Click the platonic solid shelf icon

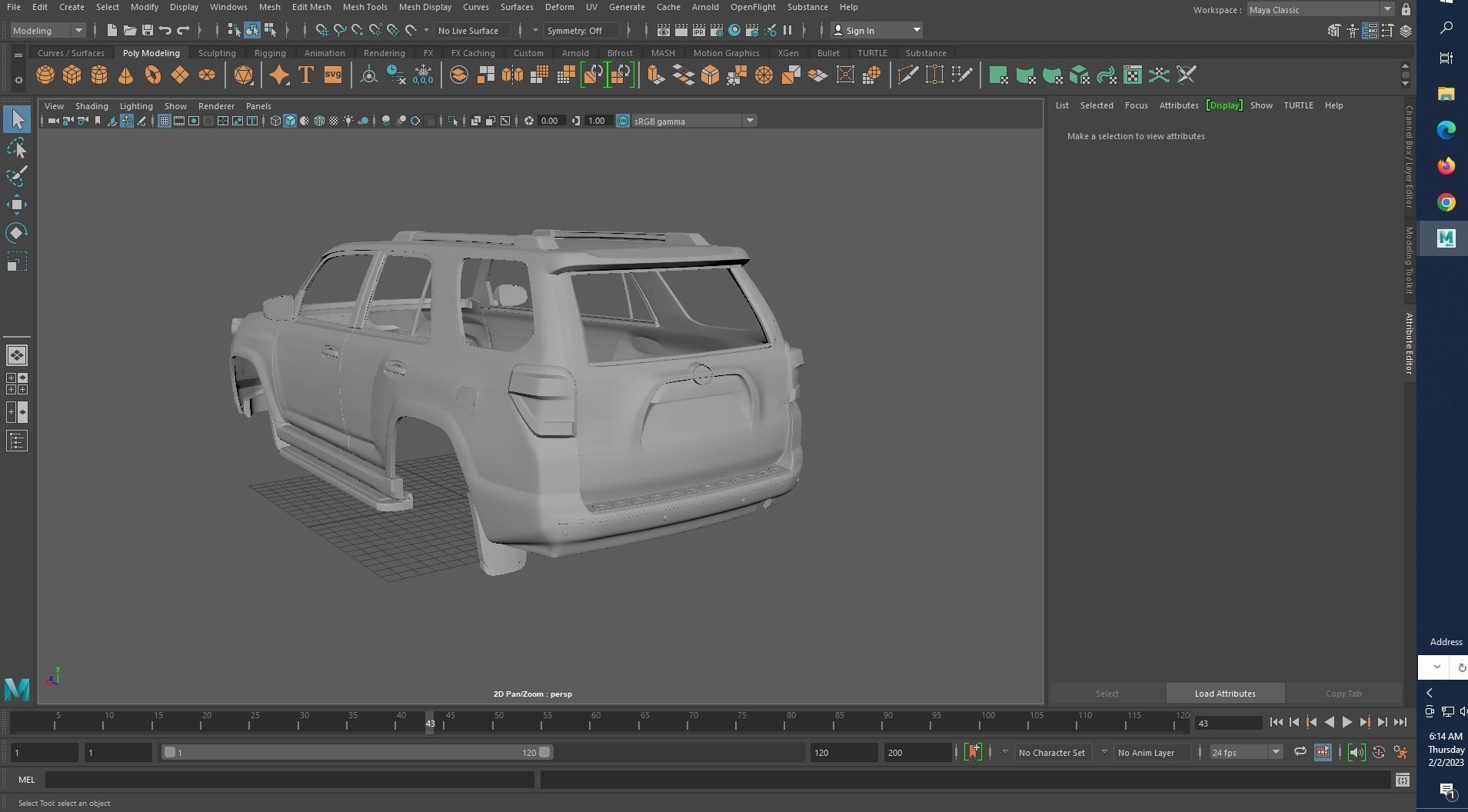click(244, 75)
